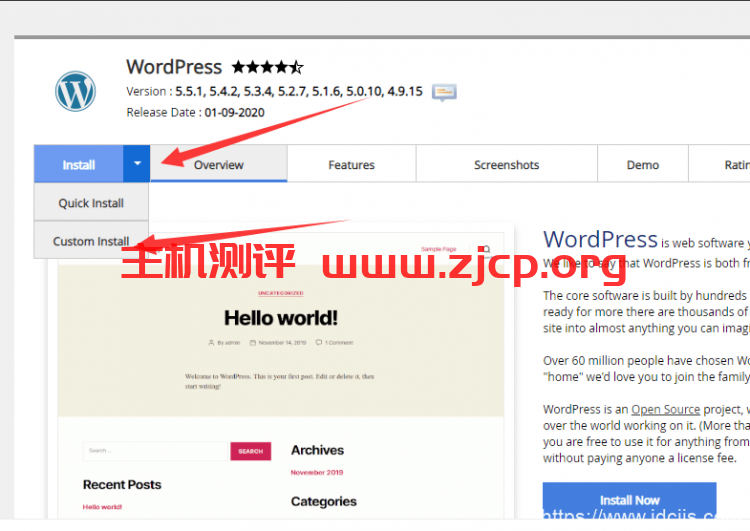Image resolution: width=750 pixels, height=531 pixels.
Task: Click November 2019 under Archives
Action: (x=317, y=472)
